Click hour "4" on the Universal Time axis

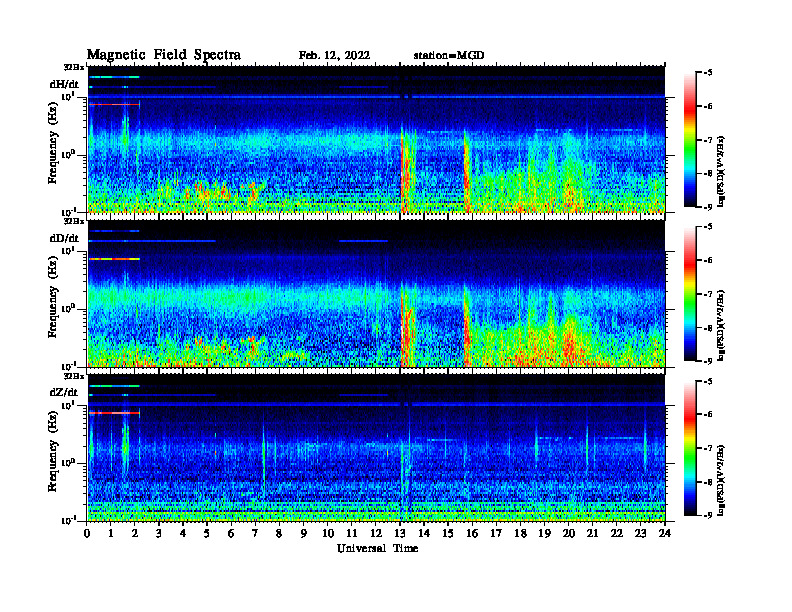pos(183,533)
